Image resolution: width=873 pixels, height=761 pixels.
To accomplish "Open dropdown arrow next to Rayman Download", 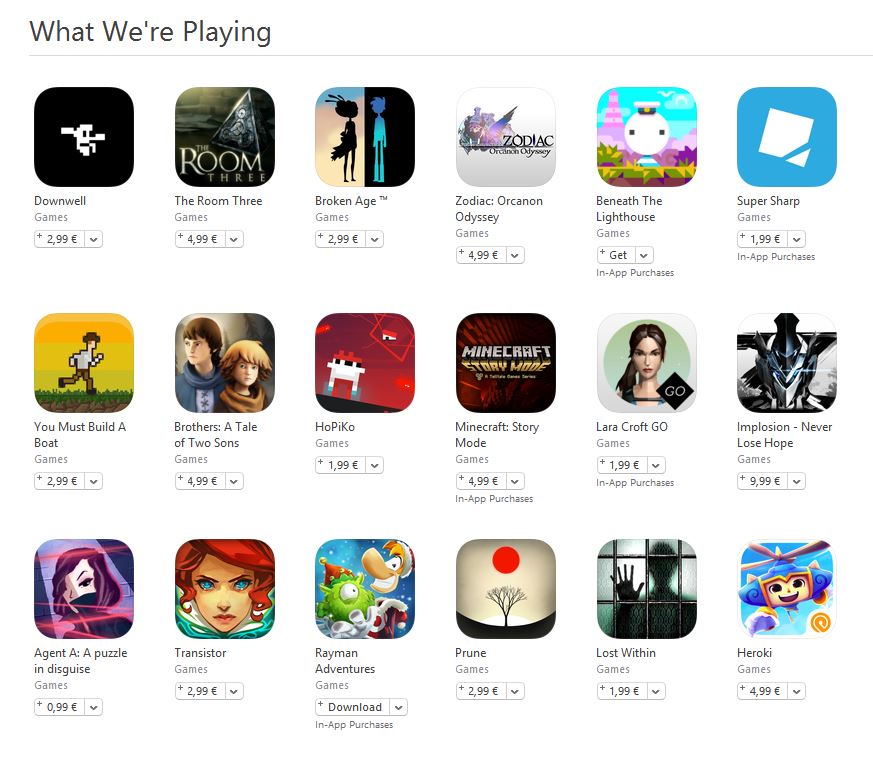I will click(x=399, y=708).
